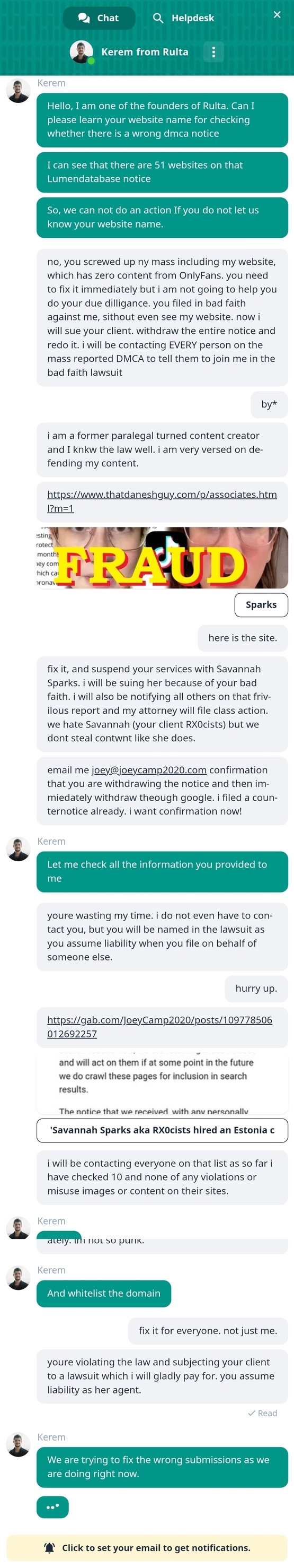
Task: Open the gab.com JoeyCamp2020 post link
Action: click(160, 1027)
